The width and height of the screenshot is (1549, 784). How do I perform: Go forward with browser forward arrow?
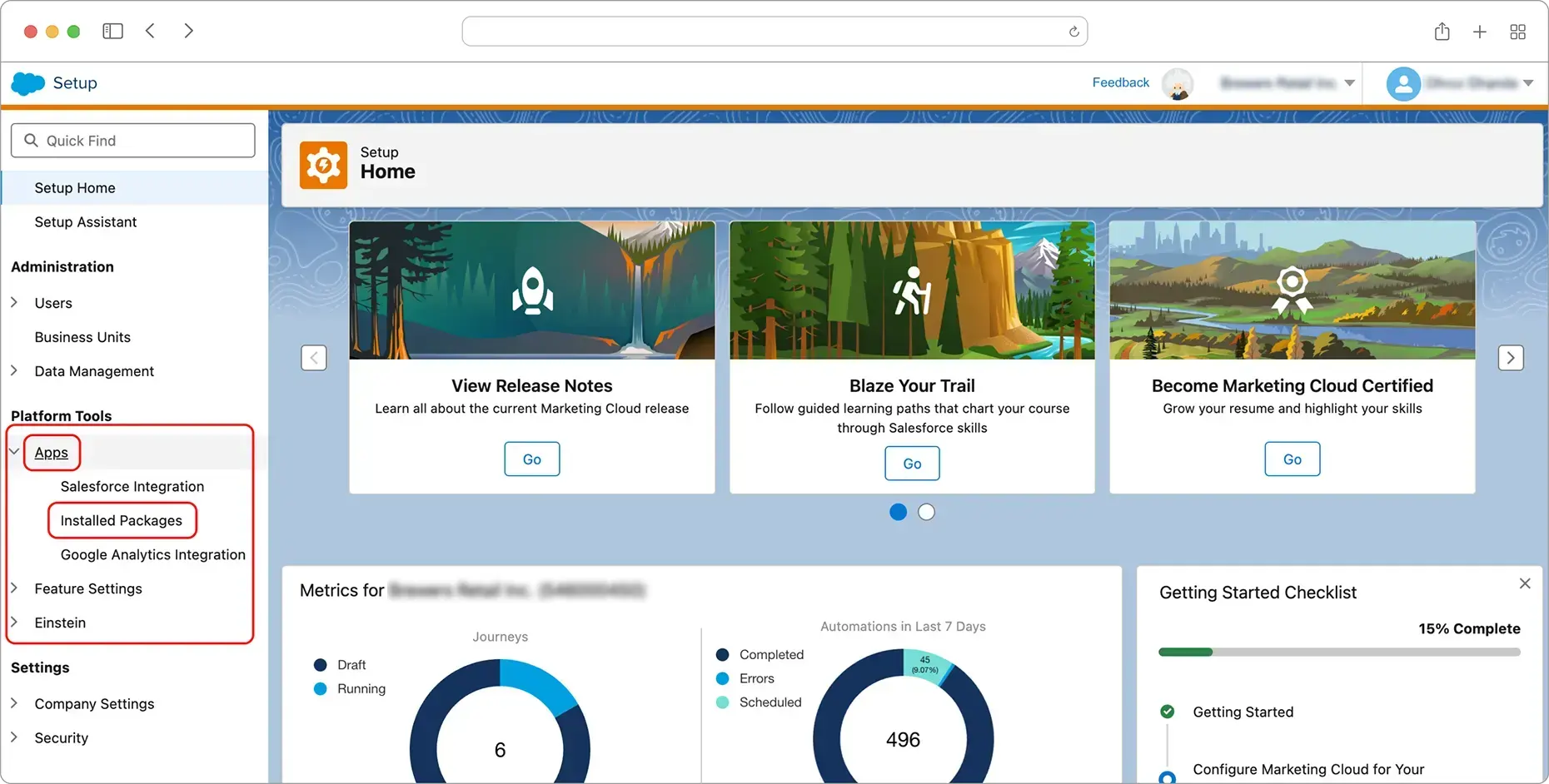(188, 31)
